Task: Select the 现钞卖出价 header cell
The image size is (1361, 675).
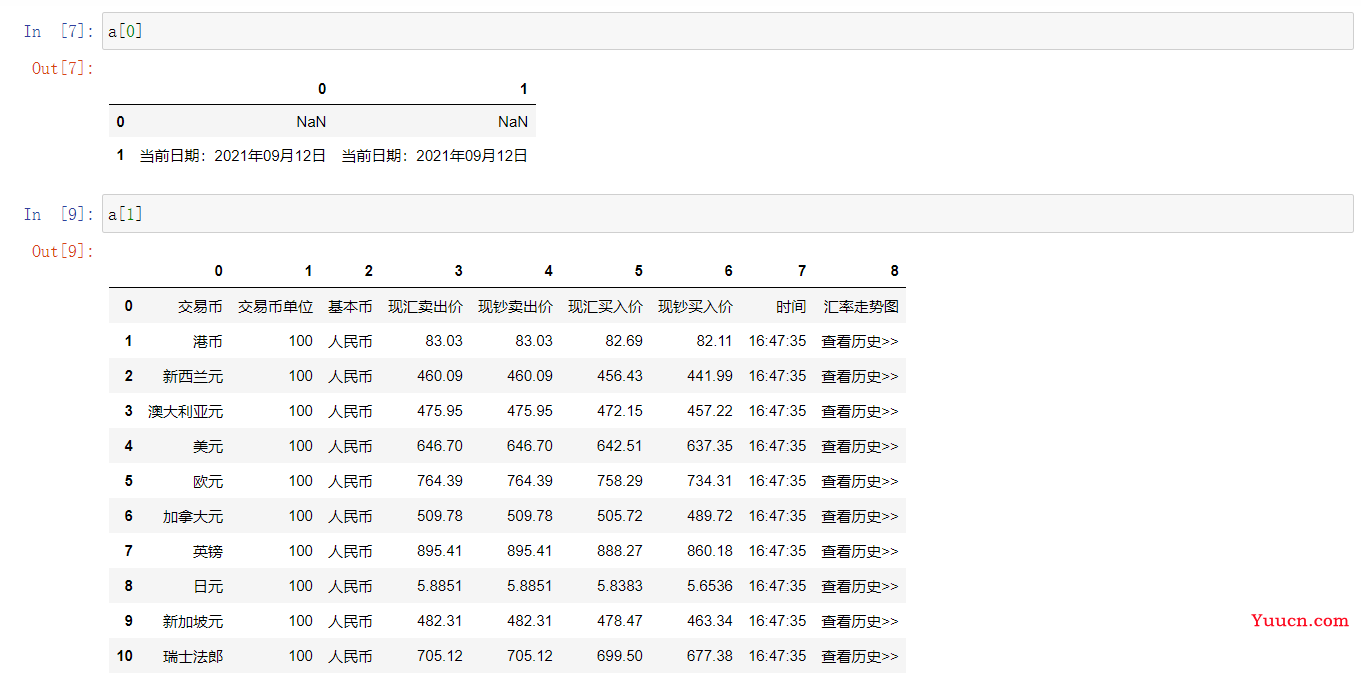Action: [x=515, y=306]
